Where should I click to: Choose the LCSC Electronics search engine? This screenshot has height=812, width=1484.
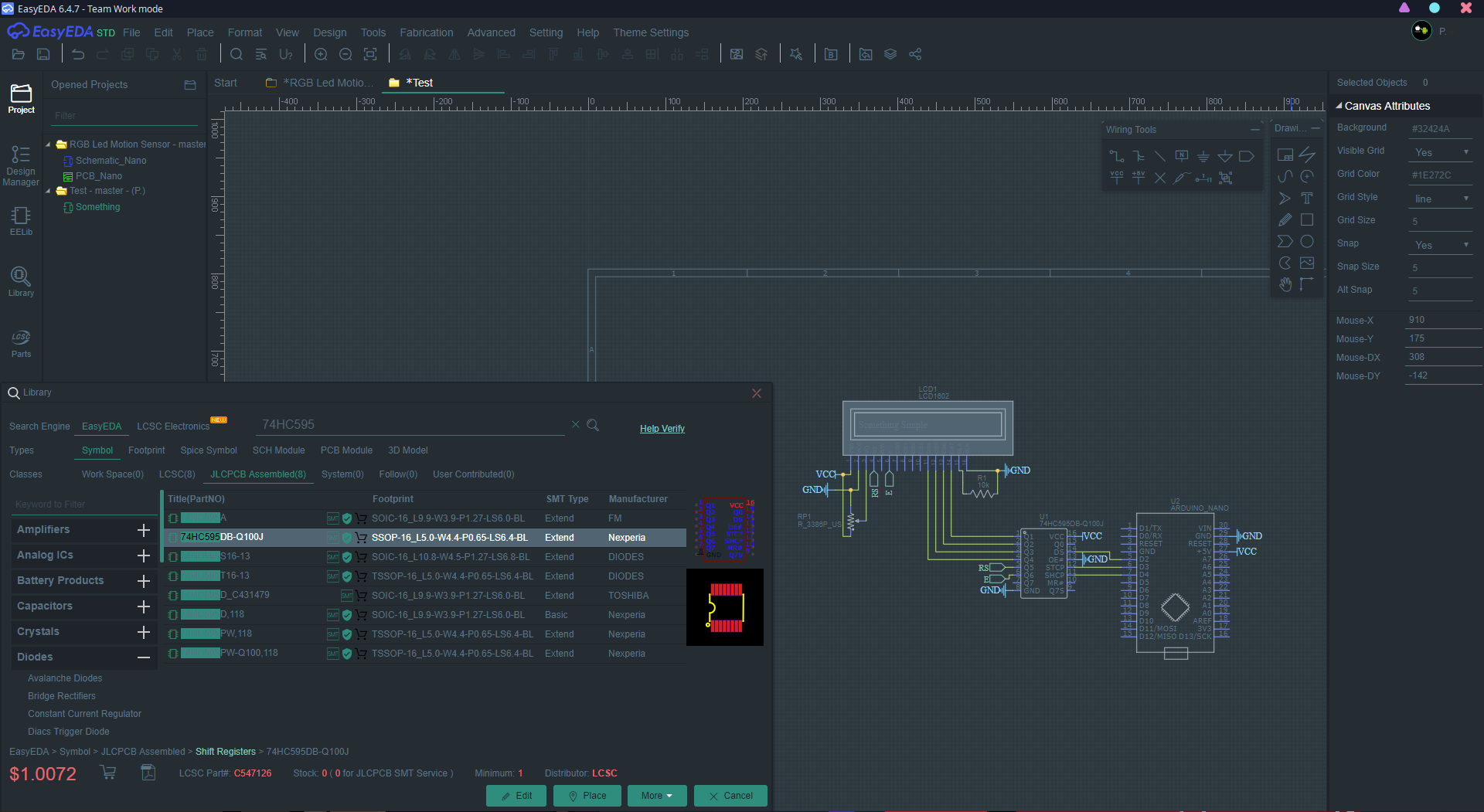pyautogui.click(x=173, y=426)
